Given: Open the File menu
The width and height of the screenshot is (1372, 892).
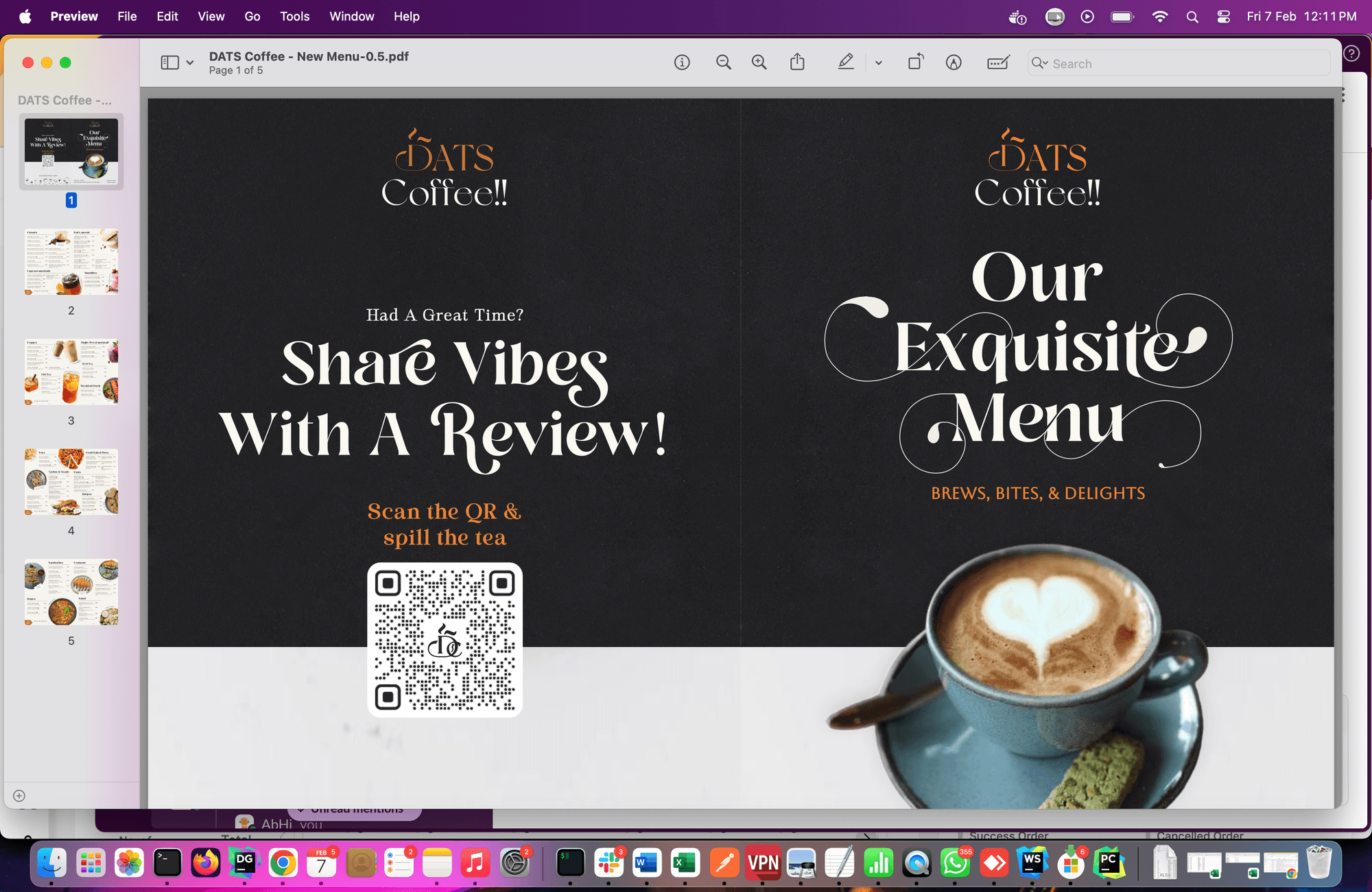Looking at the screenshot, I should click(x=127, y=16).
